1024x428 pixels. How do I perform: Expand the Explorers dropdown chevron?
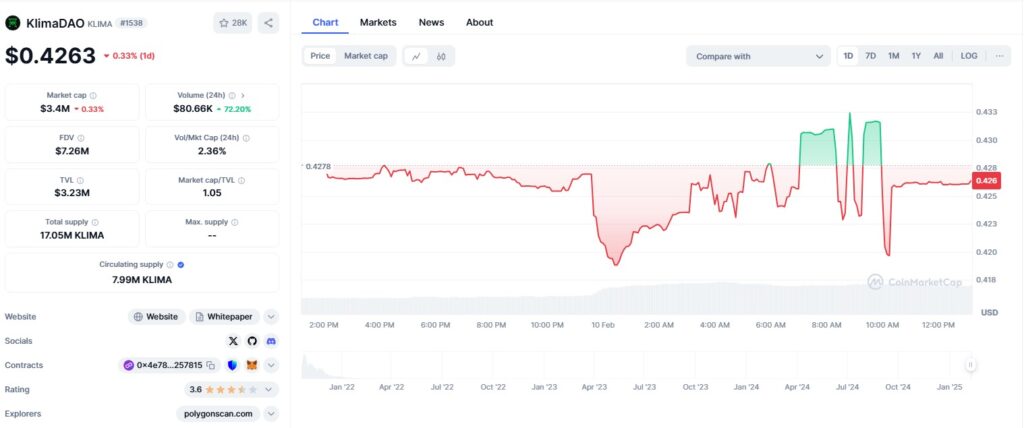pos(271,413)
